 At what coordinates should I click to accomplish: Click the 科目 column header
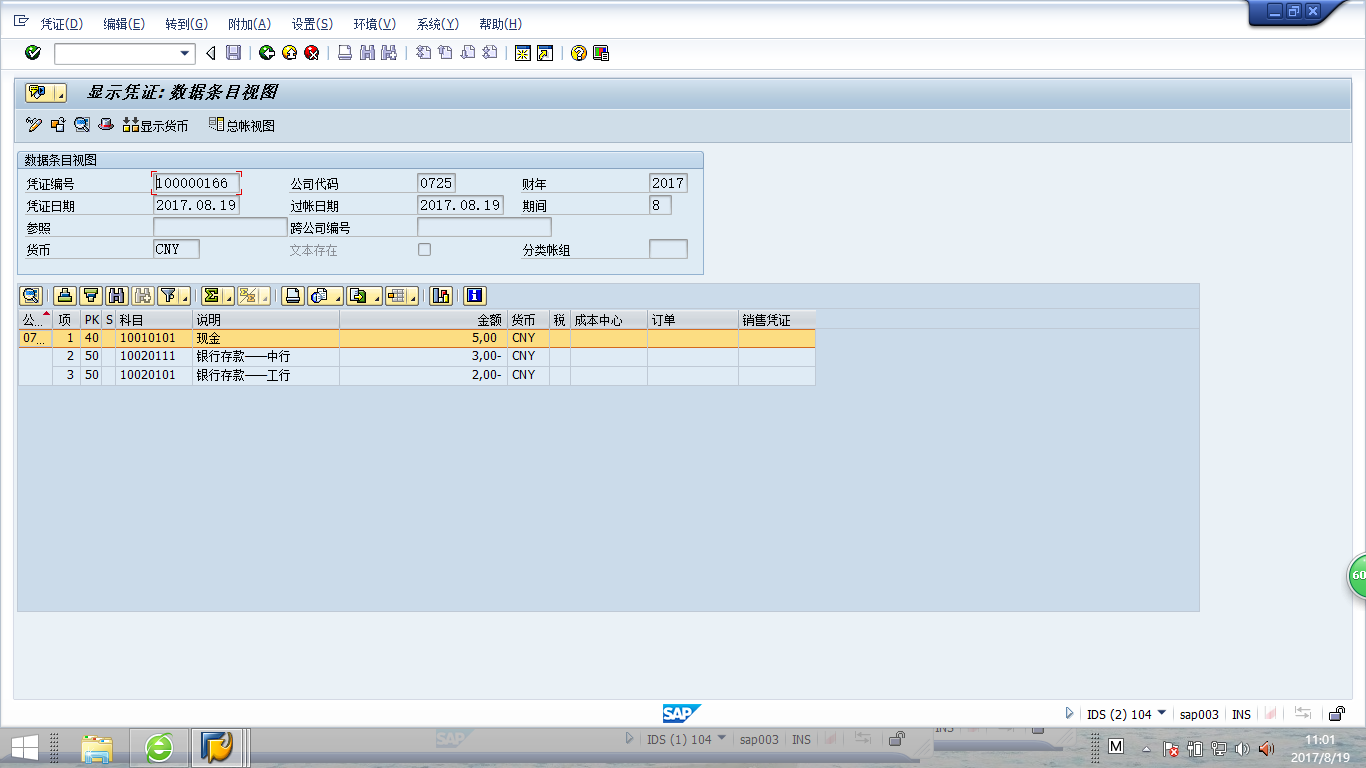coord(154,320)
